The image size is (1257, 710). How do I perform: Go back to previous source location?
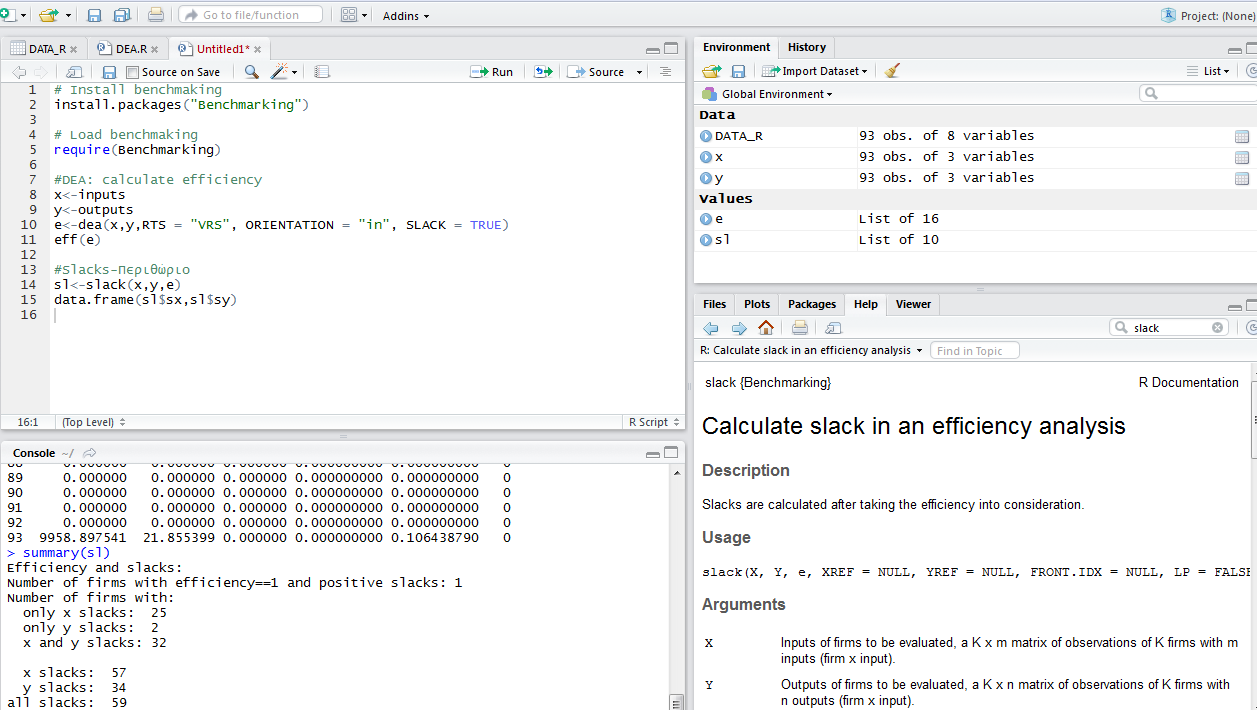tap(19, 72)
